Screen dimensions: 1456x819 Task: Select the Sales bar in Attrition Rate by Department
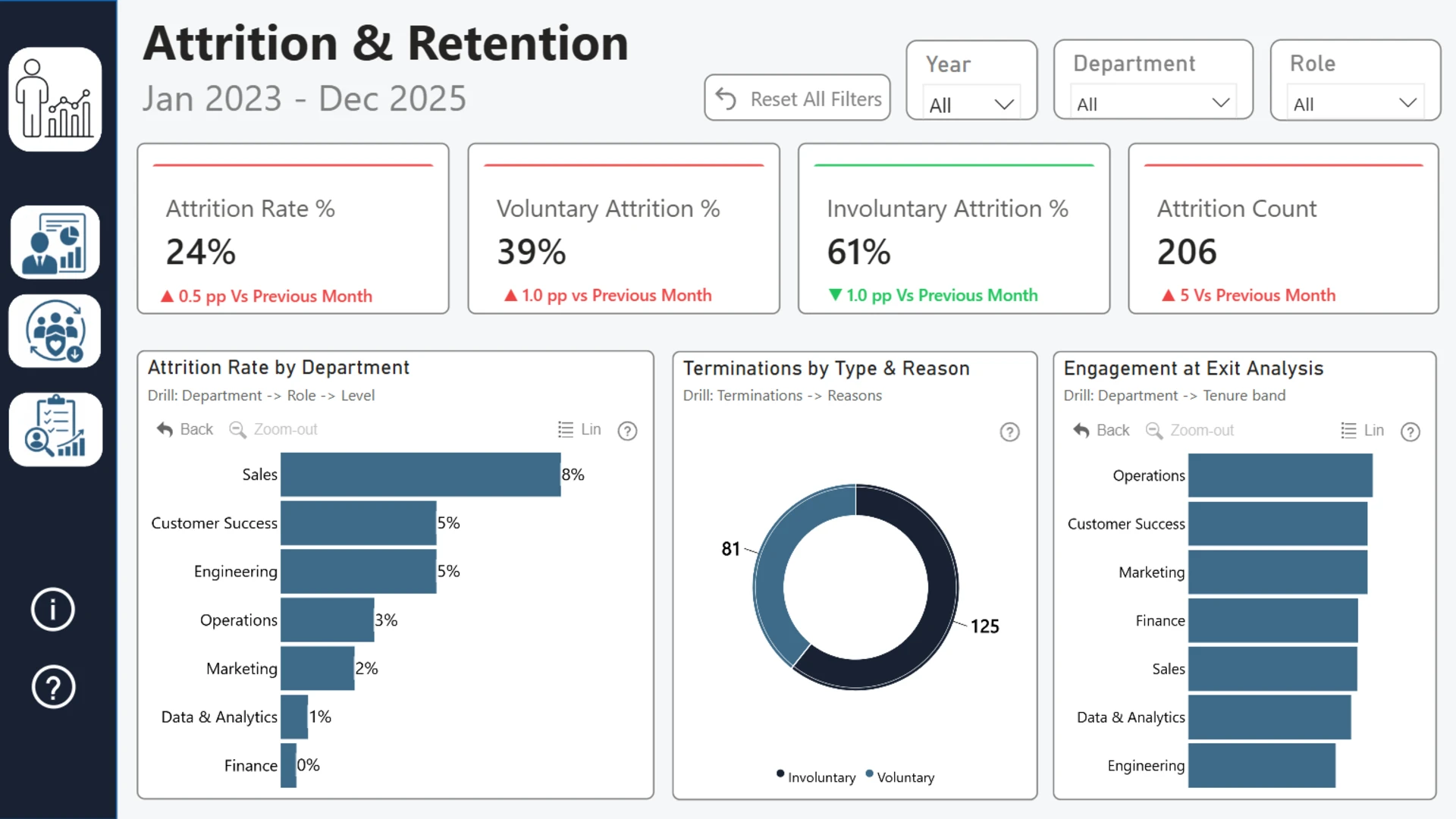click(x=420, y=475)
